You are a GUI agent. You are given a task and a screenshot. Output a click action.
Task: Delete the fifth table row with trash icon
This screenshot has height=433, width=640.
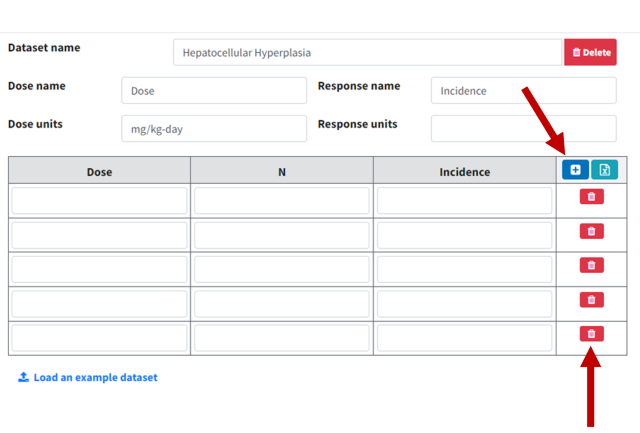(591, 334)
